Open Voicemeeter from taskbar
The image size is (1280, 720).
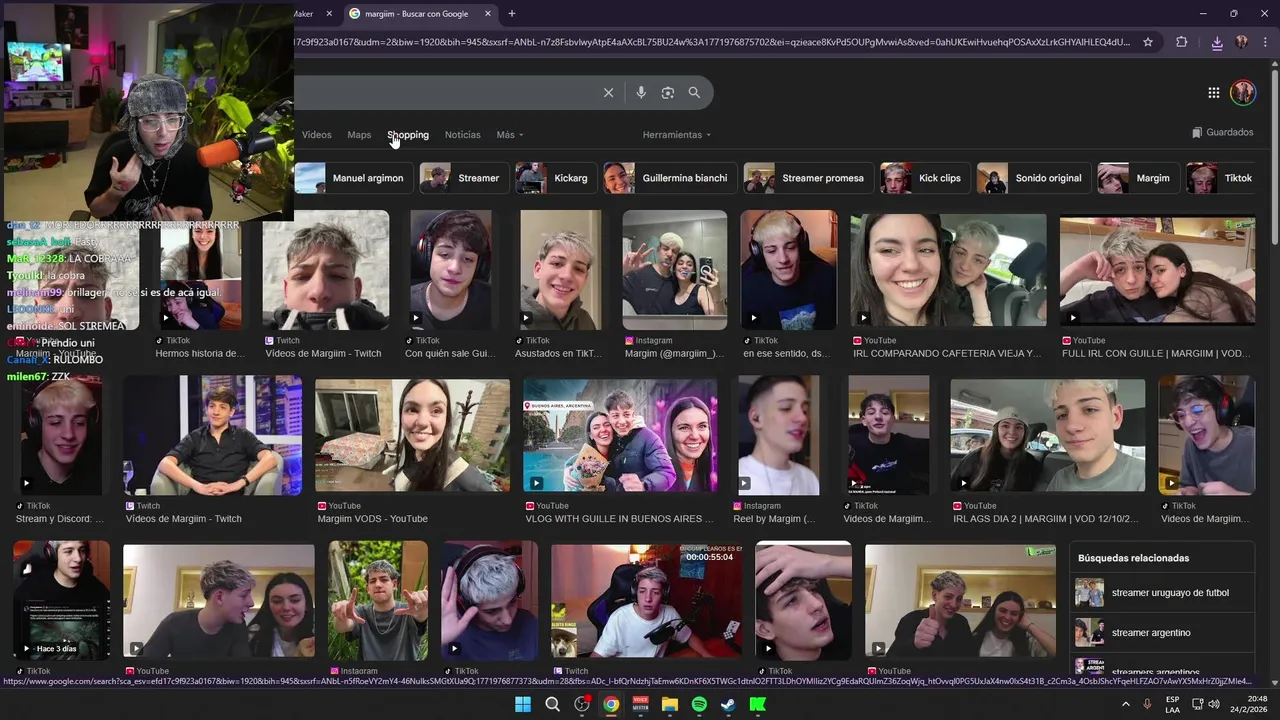640,704
